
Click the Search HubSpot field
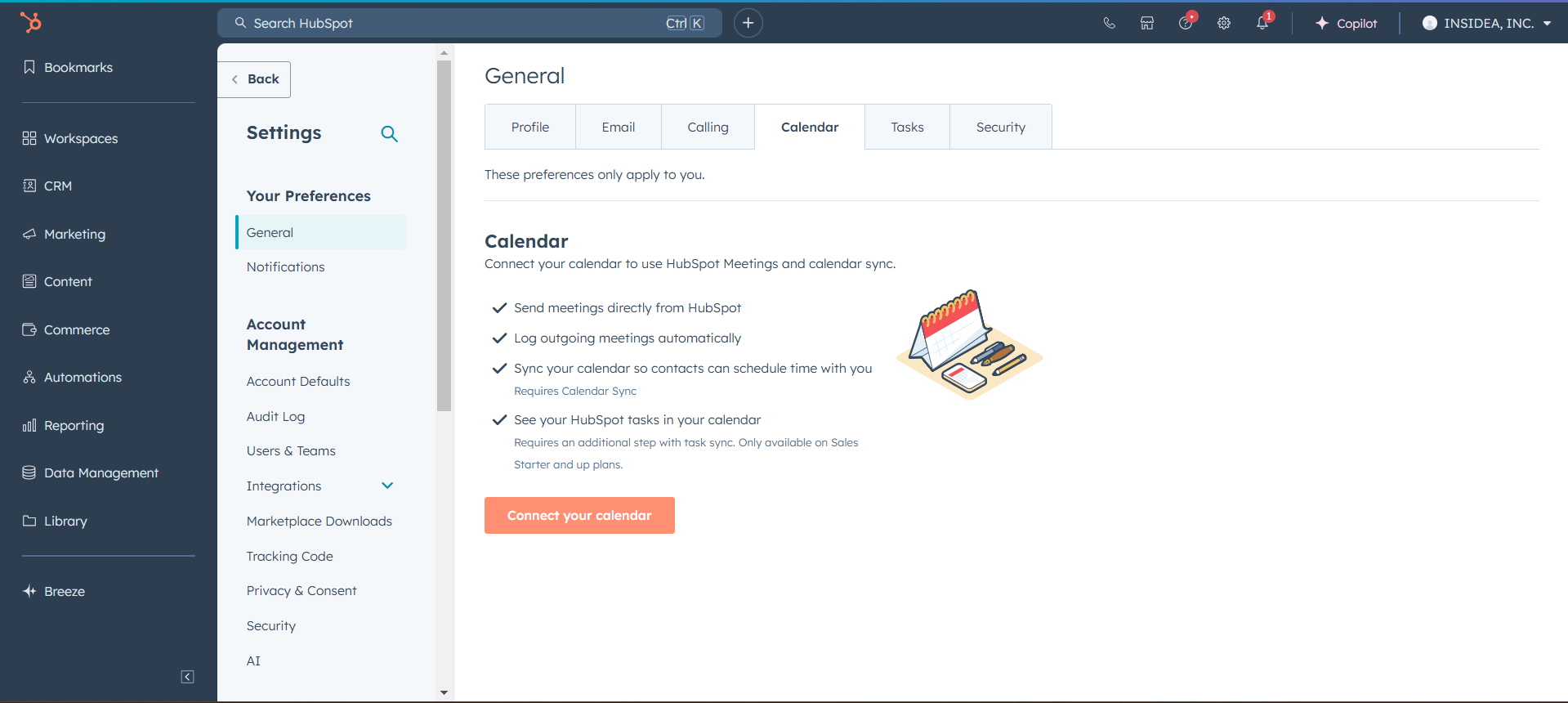coord(470,23)
